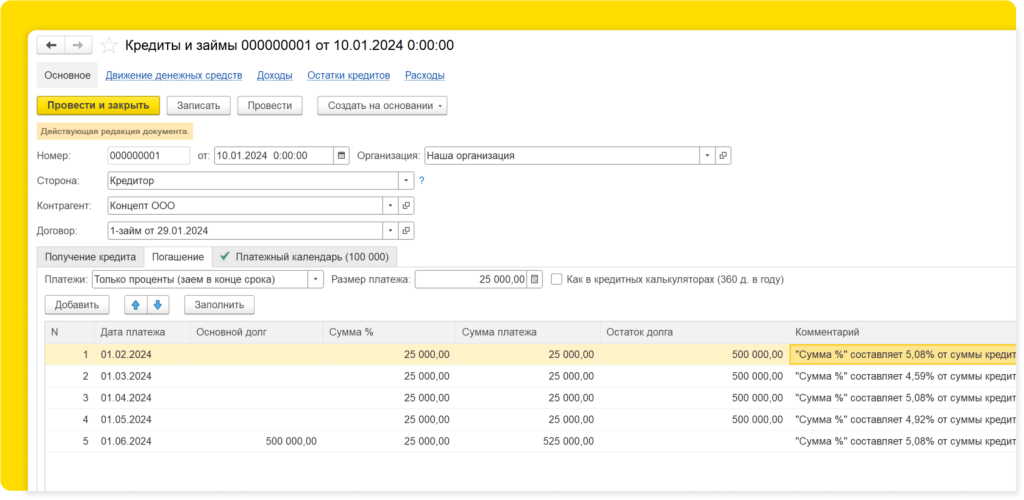Open the Доходы section link
Image resolution: width=1024 pixels, height=500 pixels.
pos(274,75)
